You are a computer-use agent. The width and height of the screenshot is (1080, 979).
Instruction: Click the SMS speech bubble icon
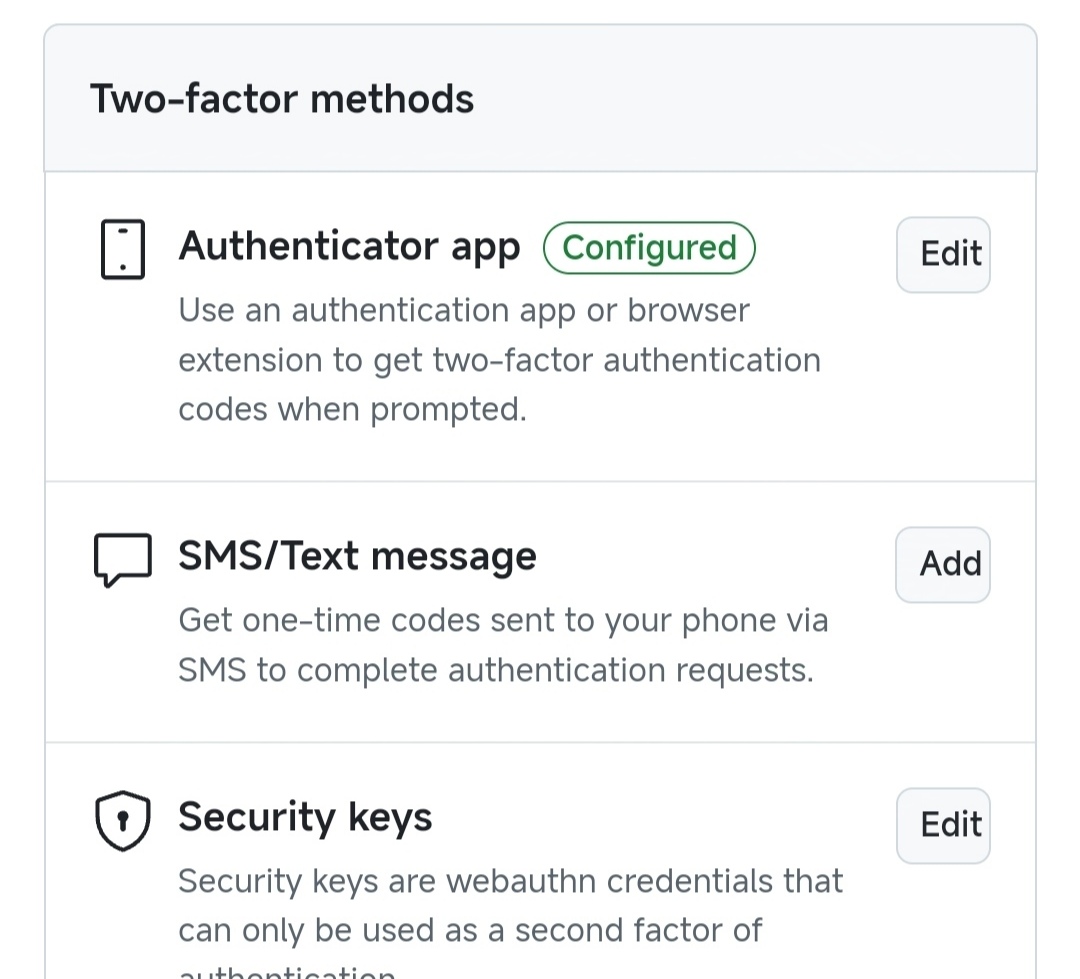coord(123,559)
